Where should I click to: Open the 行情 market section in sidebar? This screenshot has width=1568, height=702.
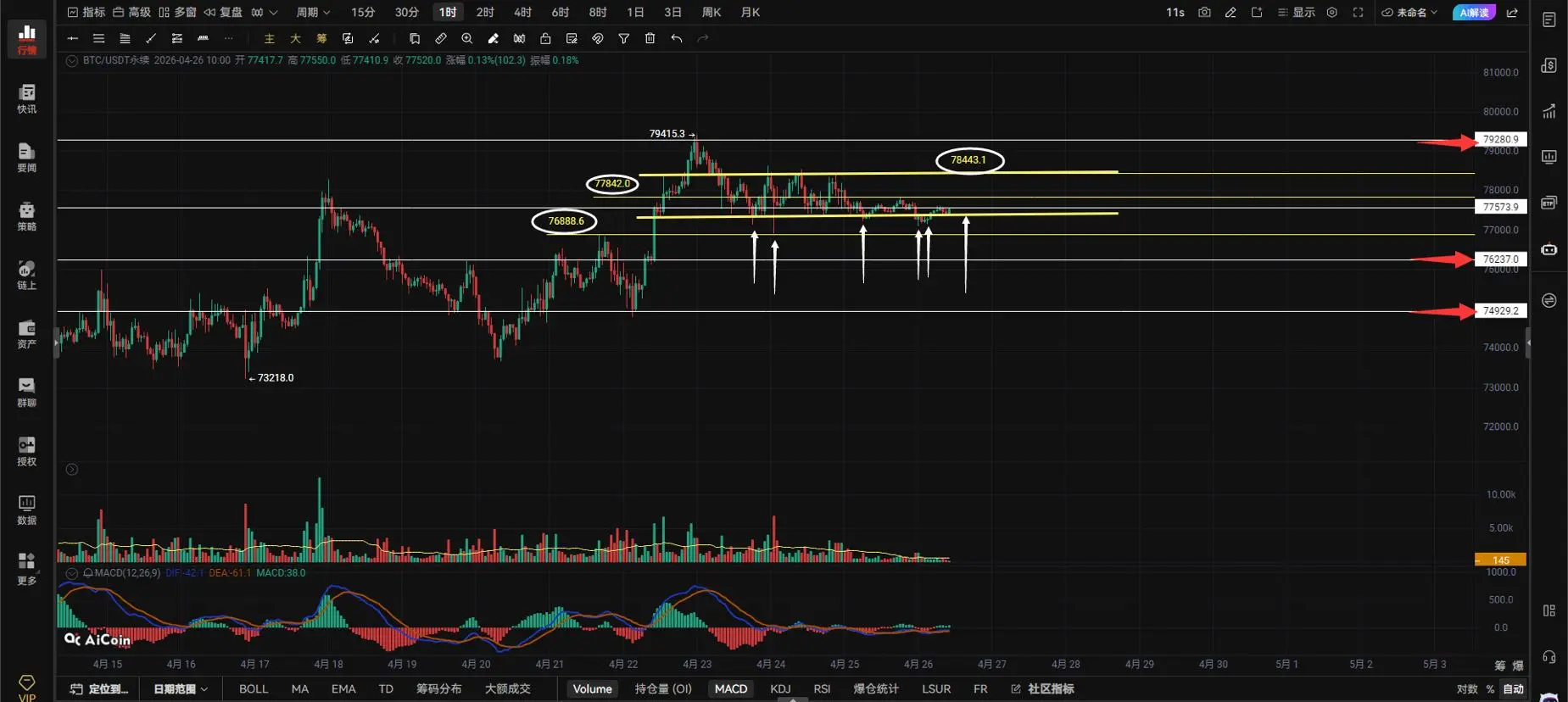pos(27,39)
